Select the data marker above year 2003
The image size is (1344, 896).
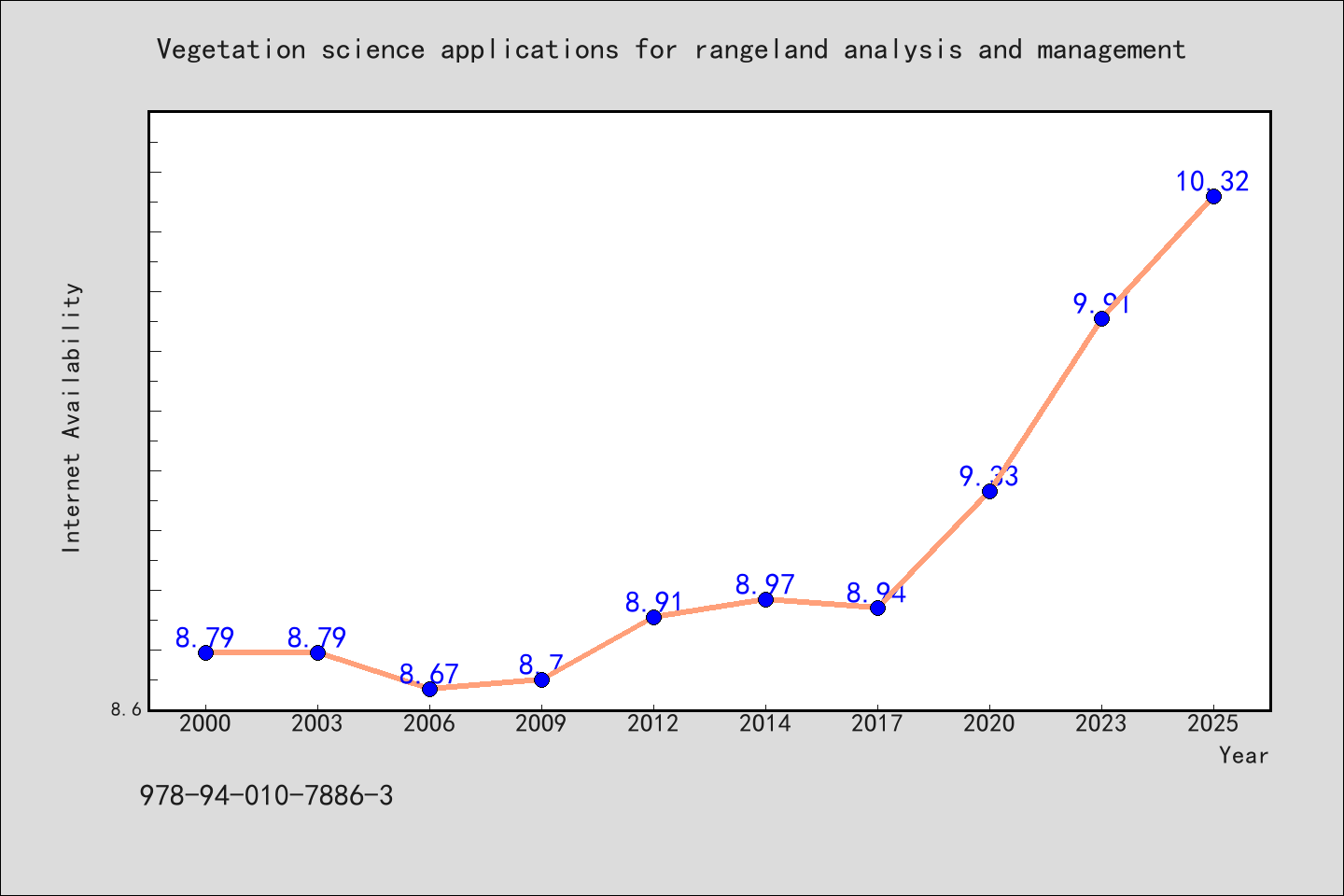317,652
